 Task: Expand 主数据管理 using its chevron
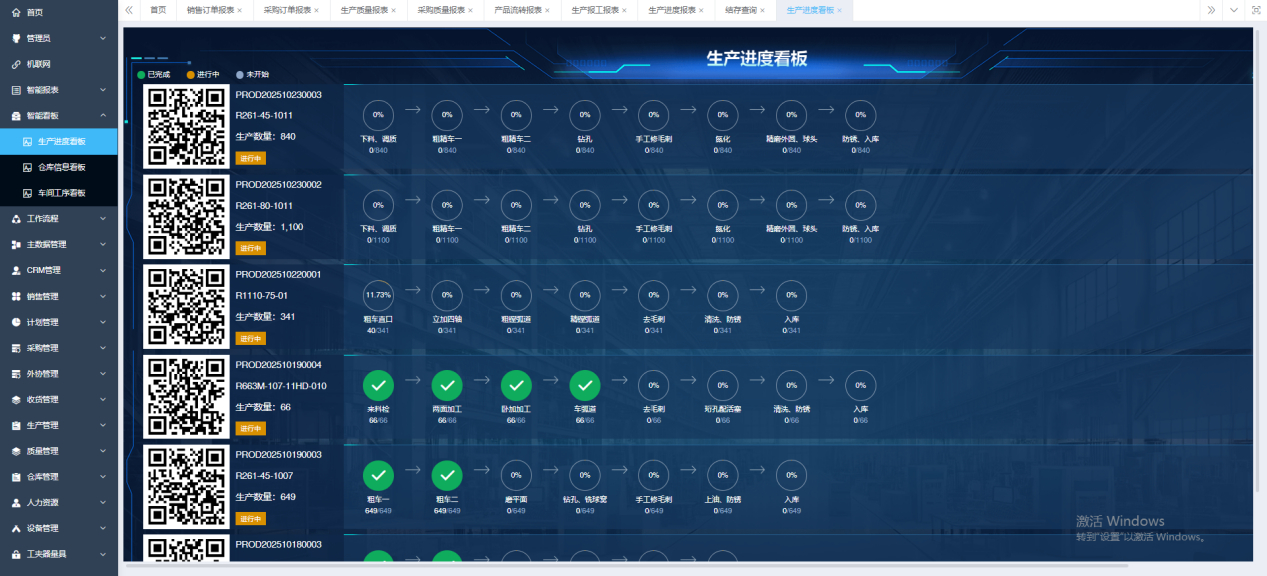(x=103, y=245)
